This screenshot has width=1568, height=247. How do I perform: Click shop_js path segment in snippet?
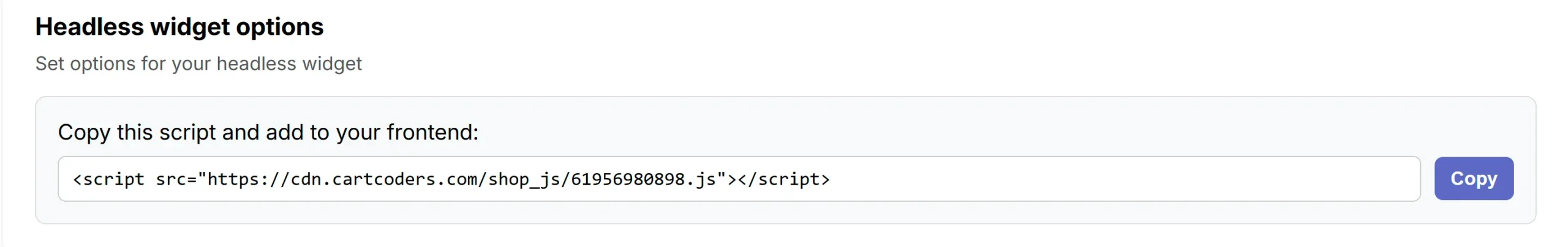coord(524,179)
